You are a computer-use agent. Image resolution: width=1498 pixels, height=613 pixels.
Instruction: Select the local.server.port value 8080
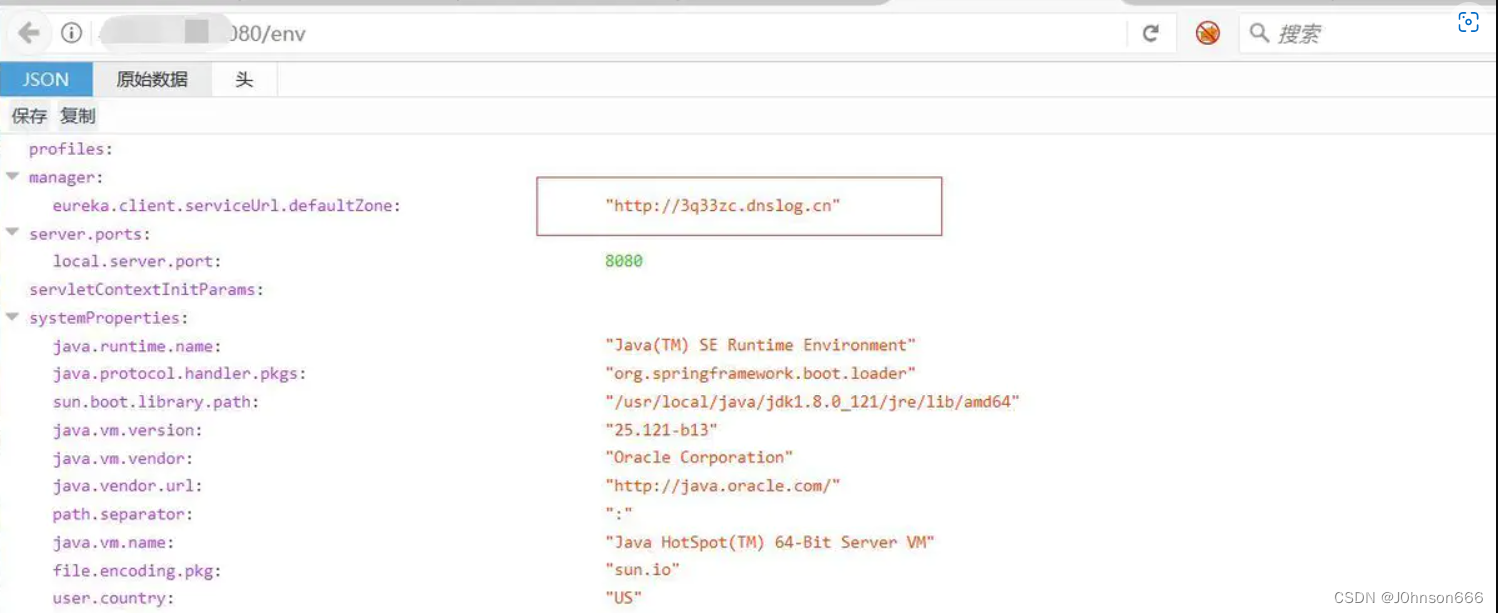623,261
